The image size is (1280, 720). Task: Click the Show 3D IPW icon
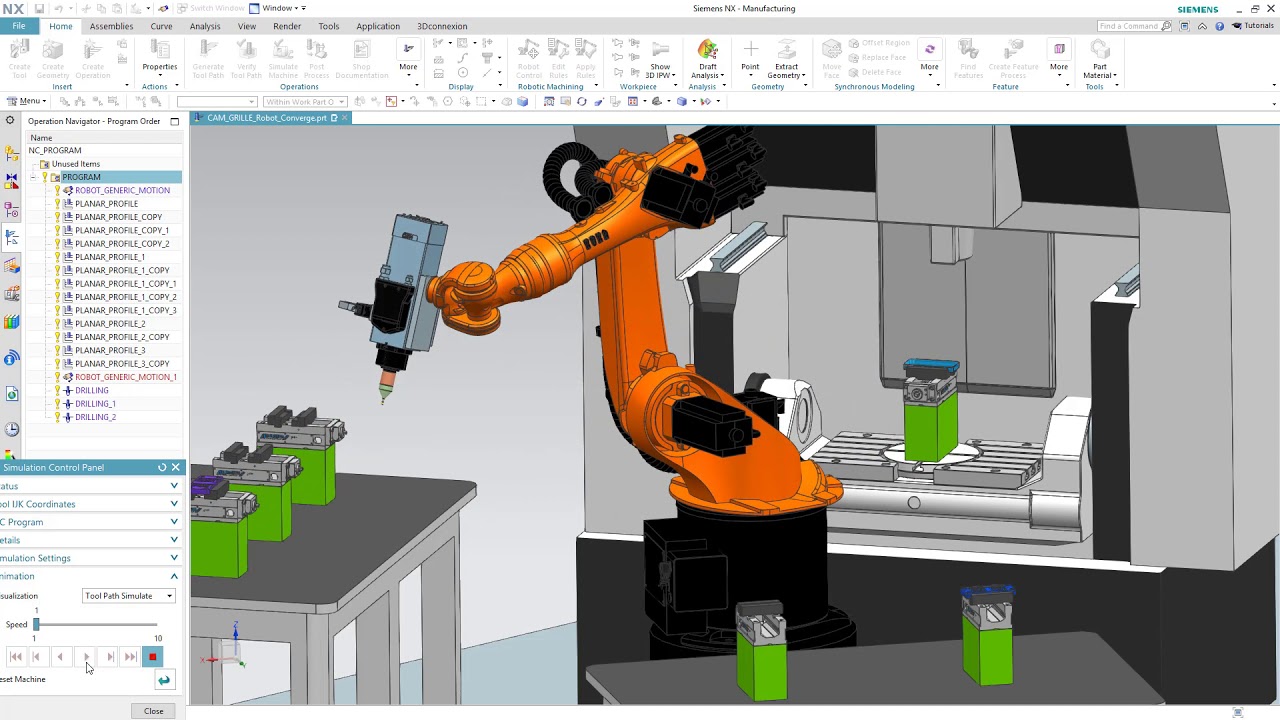[x=660, y=59]
